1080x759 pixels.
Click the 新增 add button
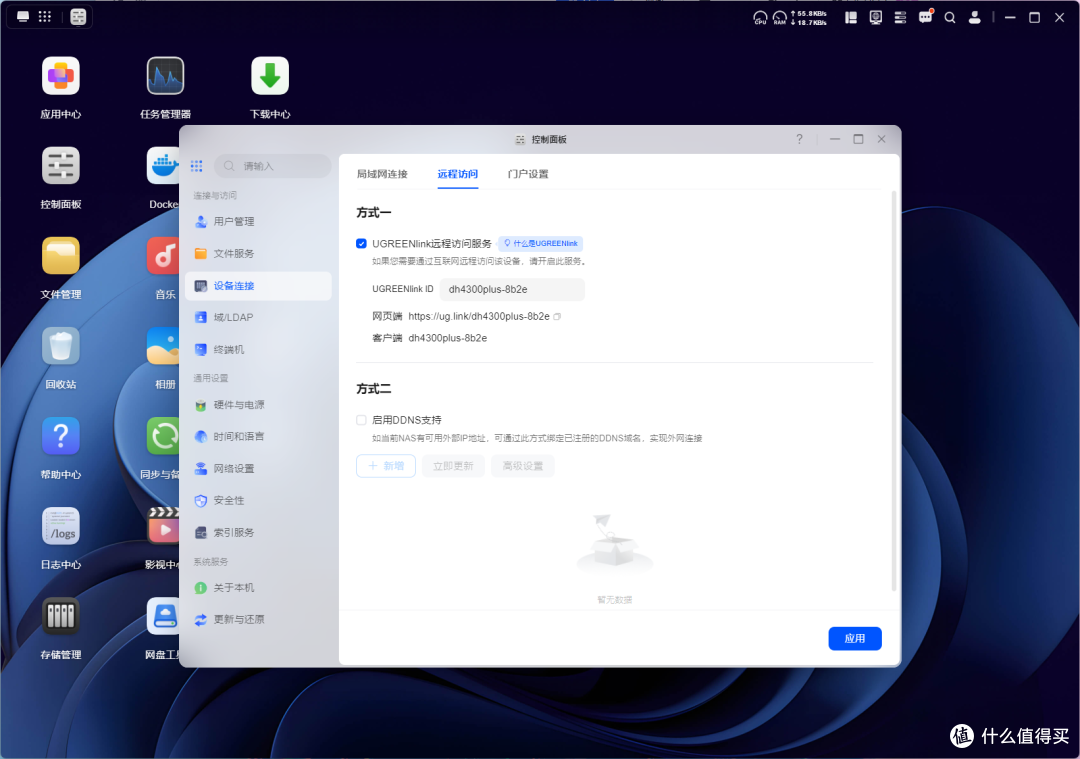click(x=386, y=466)
